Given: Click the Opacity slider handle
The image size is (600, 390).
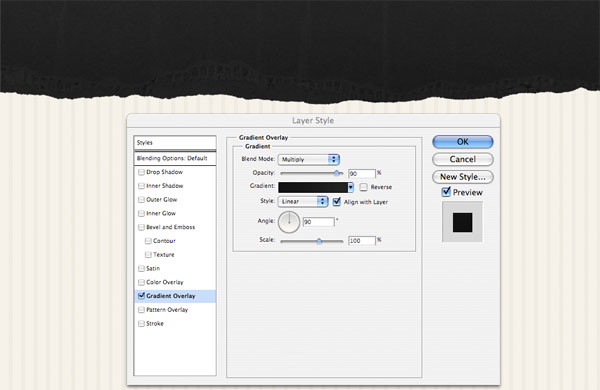Looking at the screenshot, I should click(x=337, y=173).
